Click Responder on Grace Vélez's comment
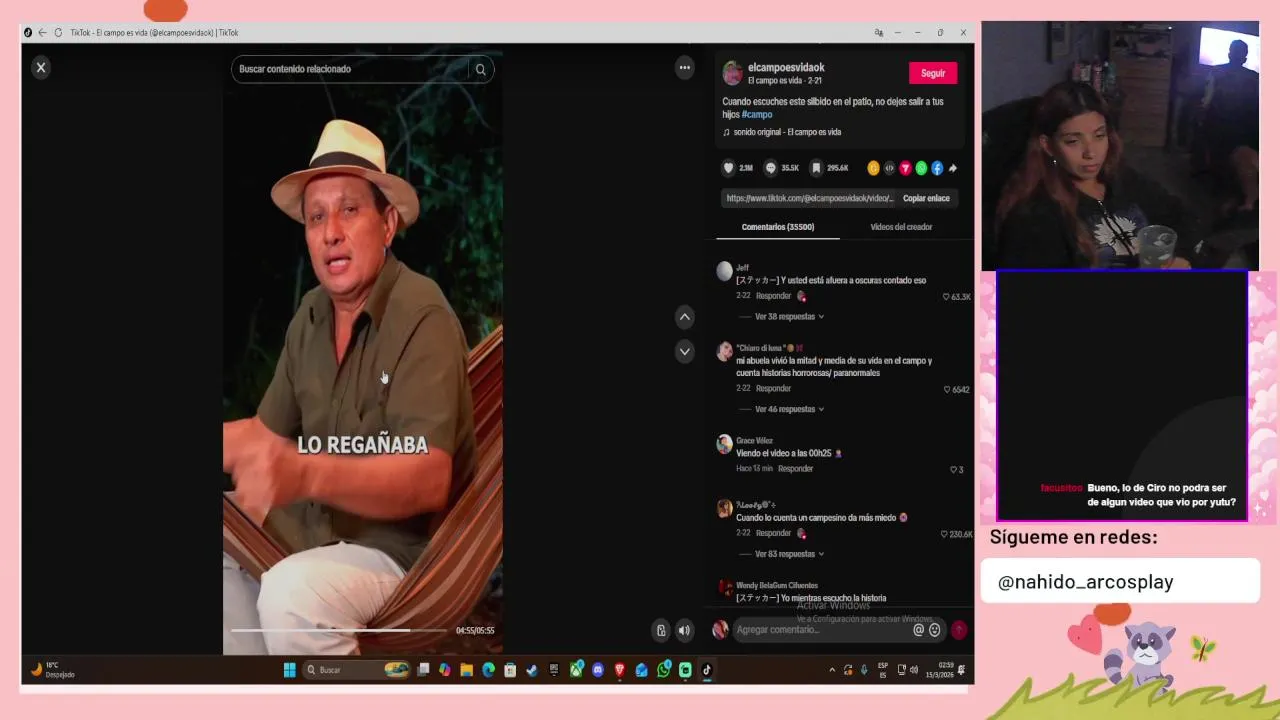This screenshot has height=720, width=1280. (x=795, y=468)
